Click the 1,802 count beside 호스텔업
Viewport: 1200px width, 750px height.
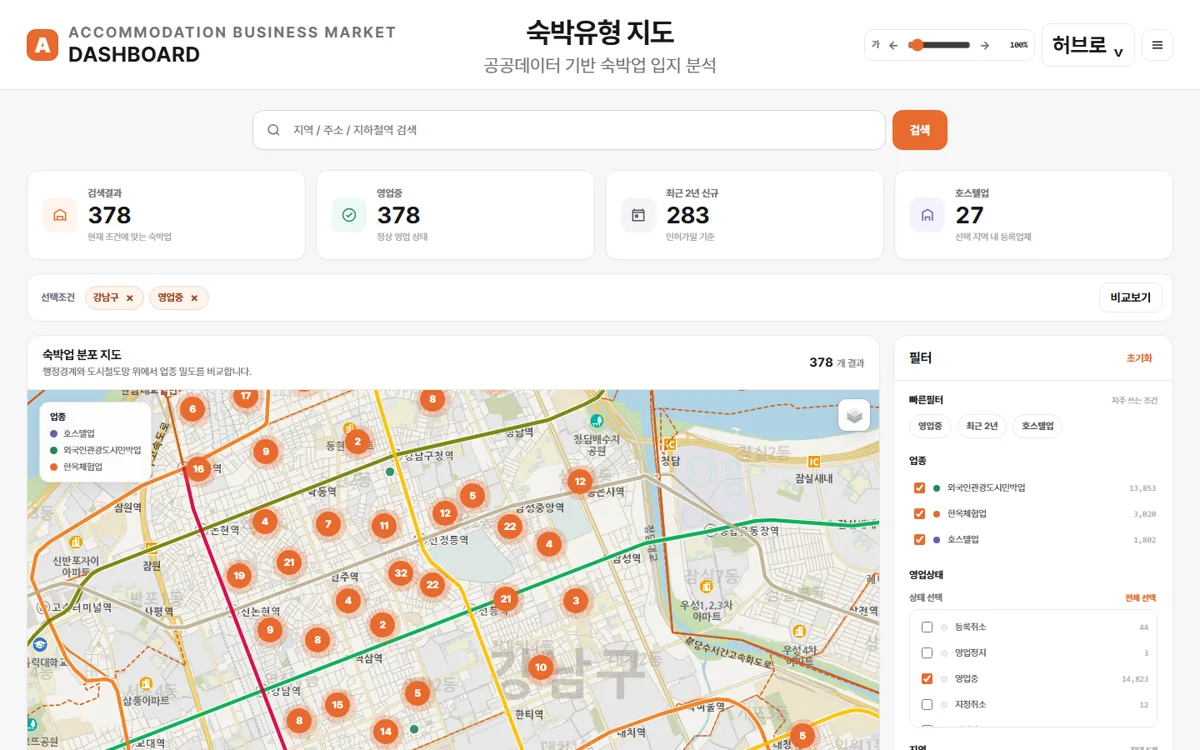1145,540
